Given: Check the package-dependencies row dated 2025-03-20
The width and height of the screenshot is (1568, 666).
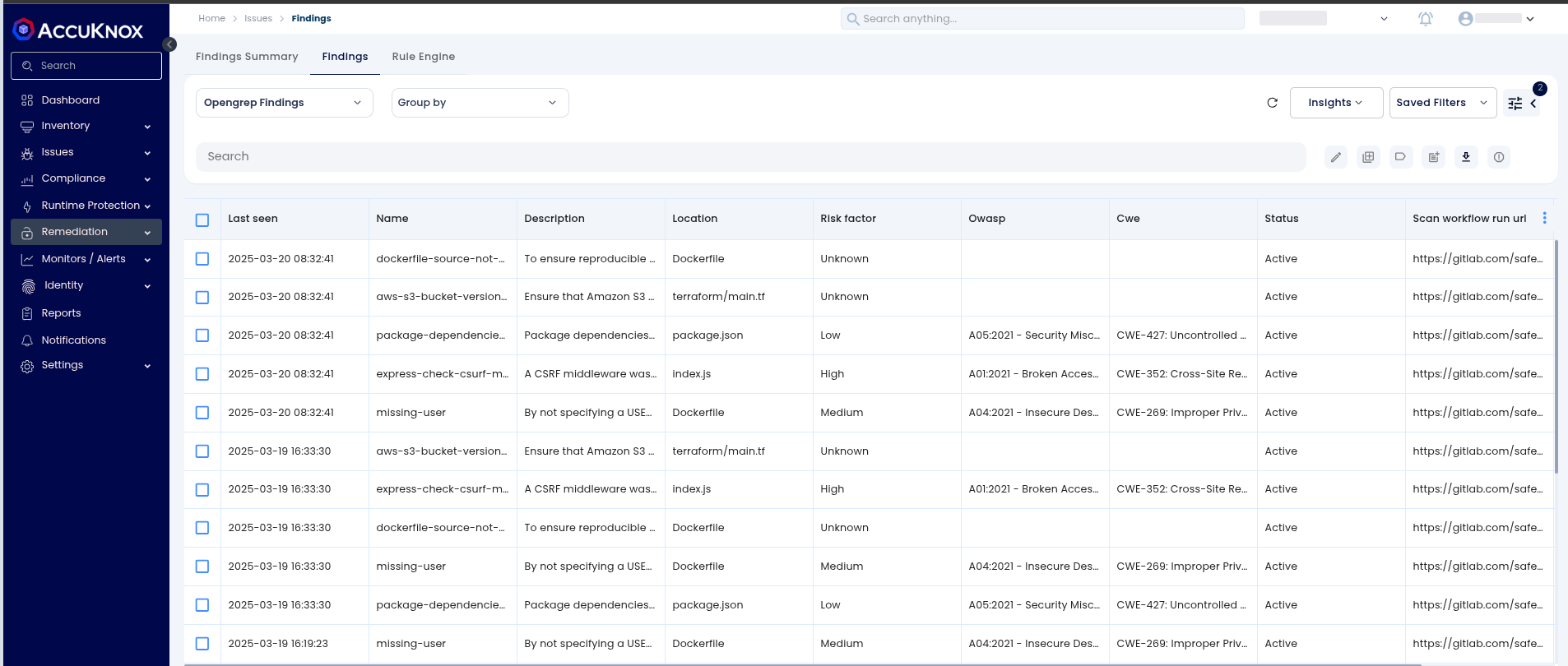Looking at the screenshot, I should pyautogui.click(x=202, y=335).
